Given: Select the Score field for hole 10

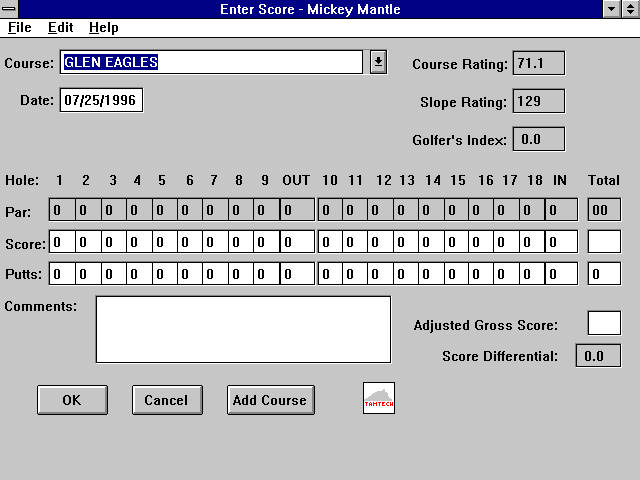Looking at the screenshot, I should pos(330,242).
